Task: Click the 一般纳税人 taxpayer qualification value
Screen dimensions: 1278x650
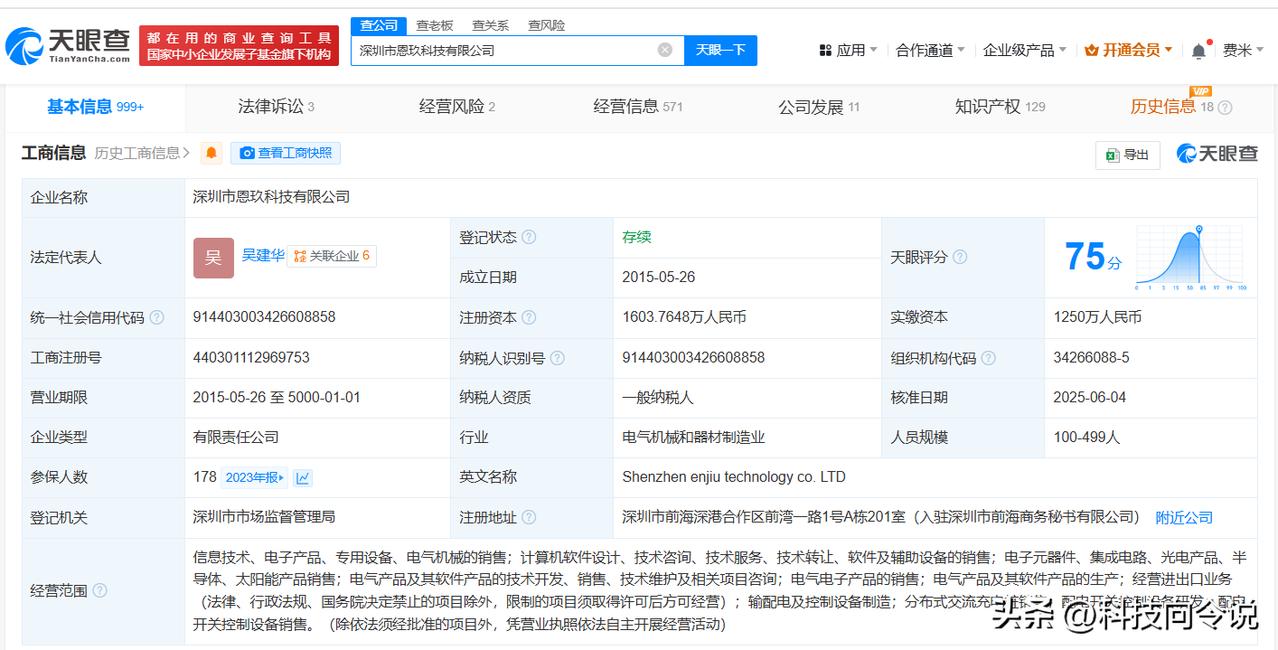Action: click(657, 397)
